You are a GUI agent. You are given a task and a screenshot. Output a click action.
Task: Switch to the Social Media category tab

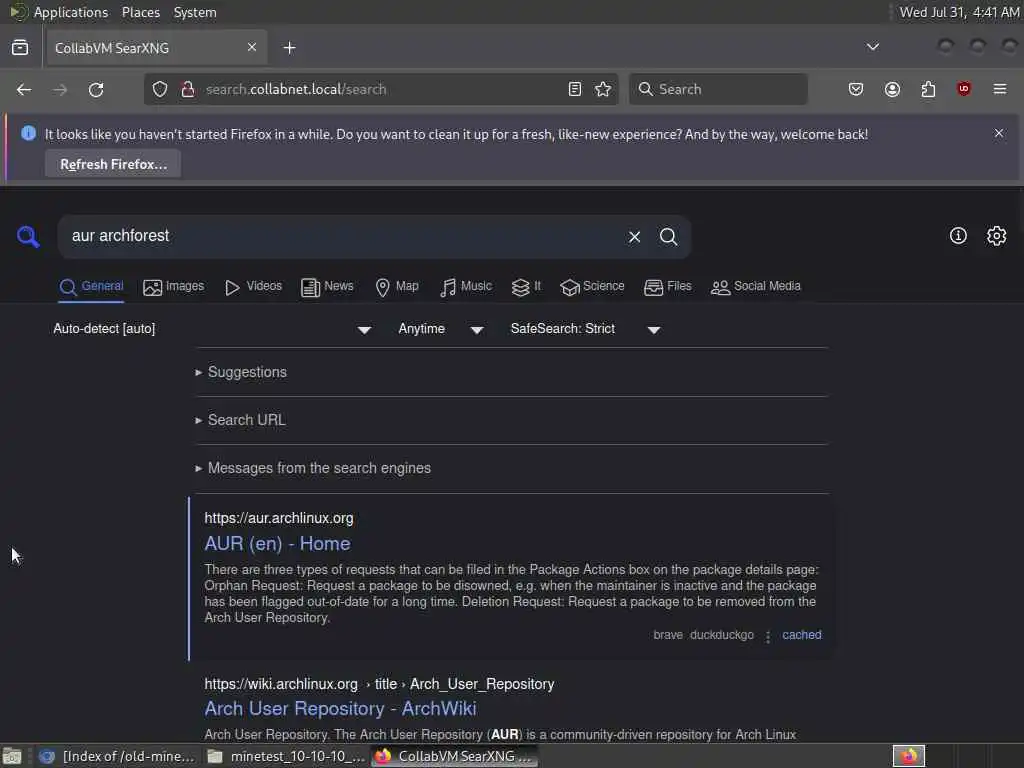(x=756, y=287)
